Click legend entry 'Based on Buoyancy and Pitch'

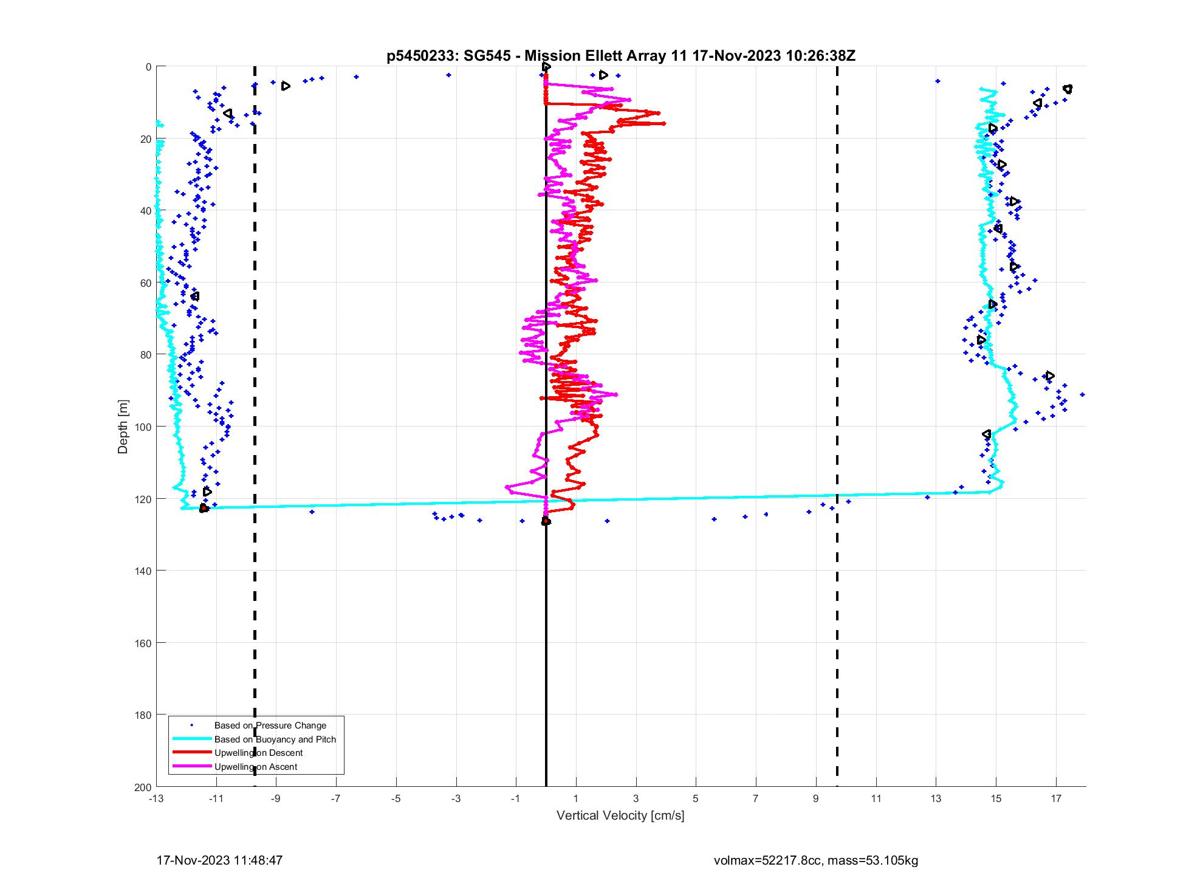click(275, 739)
